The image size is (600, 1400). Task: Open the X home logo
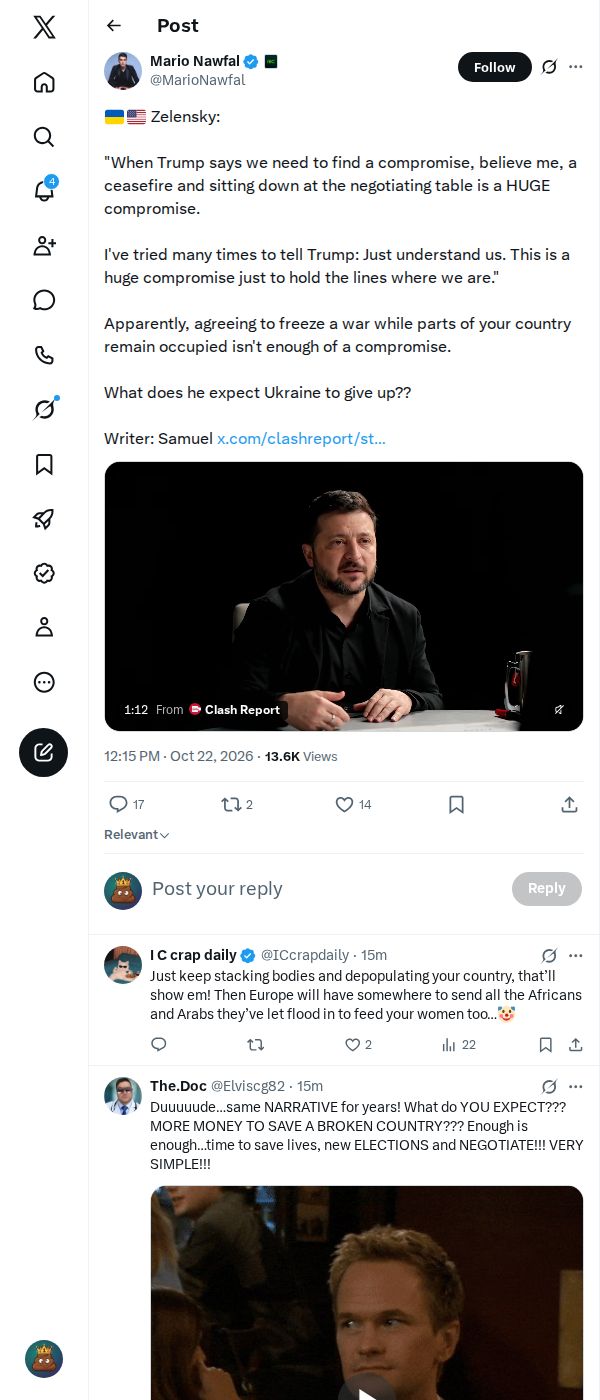pyautogui.click(x=44, y=27)
